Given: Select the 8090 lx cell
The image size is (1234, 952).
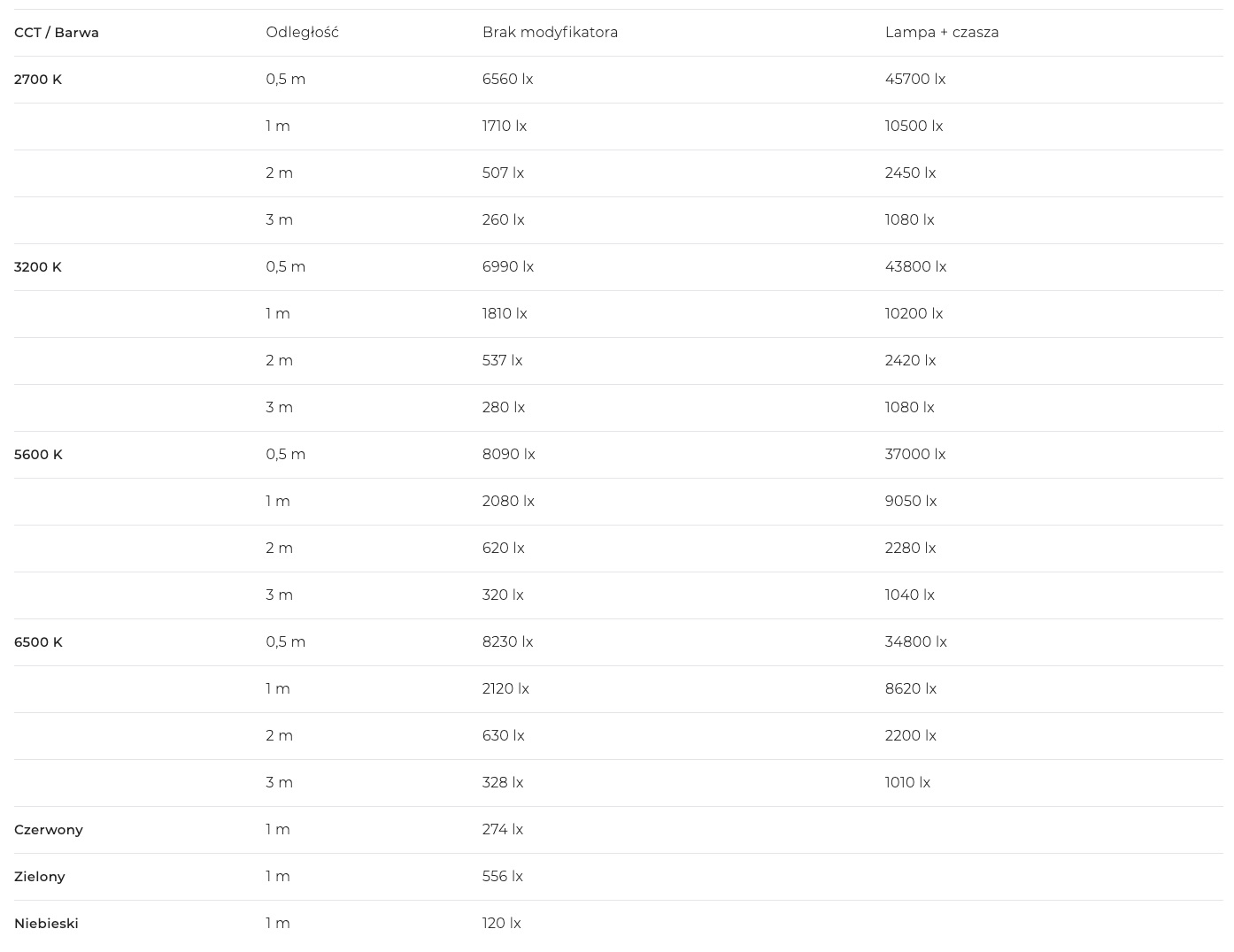Looking at the screenshot, I should pos(508,455).
